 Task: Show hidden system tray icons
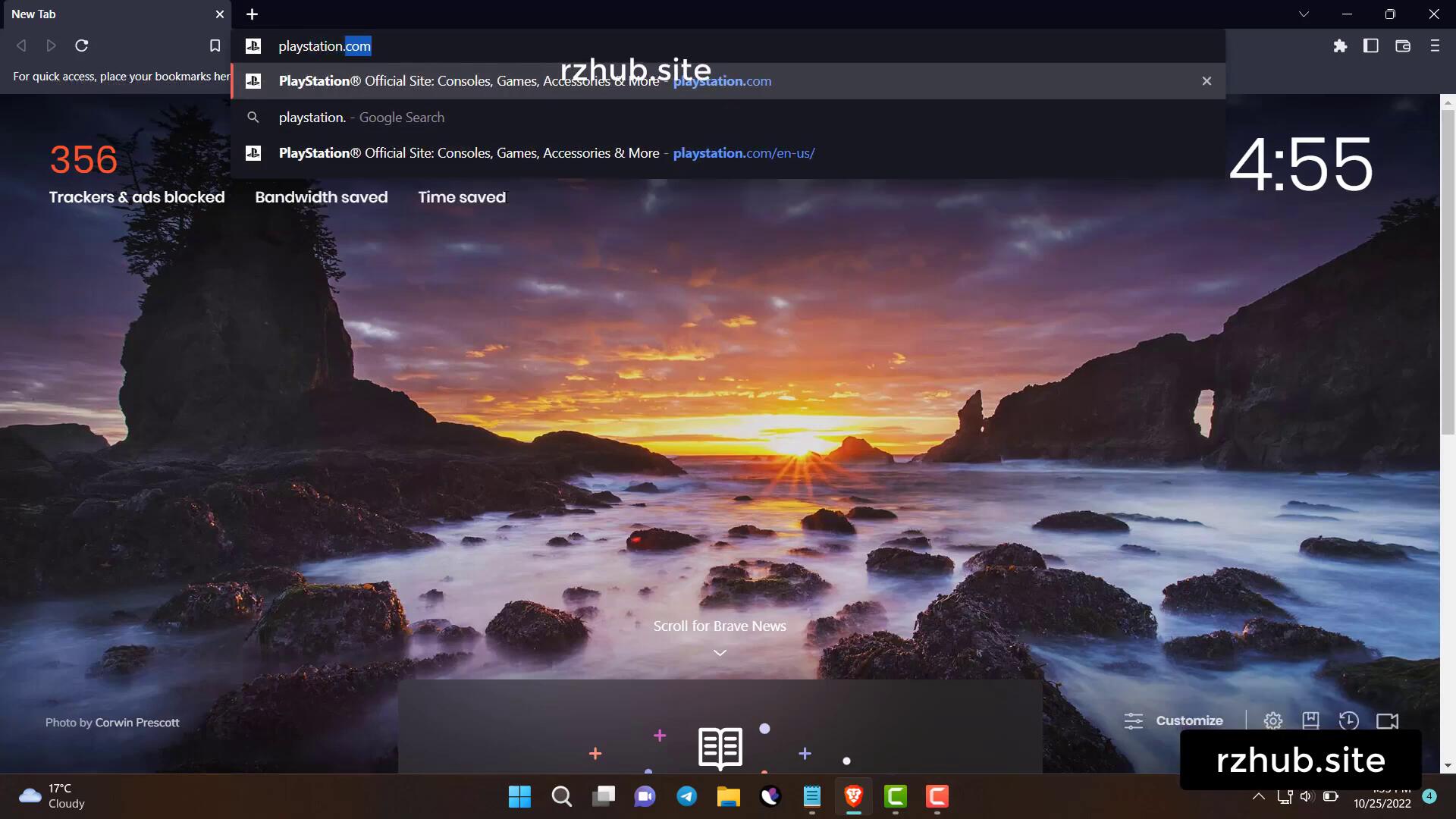[1258, 796]
